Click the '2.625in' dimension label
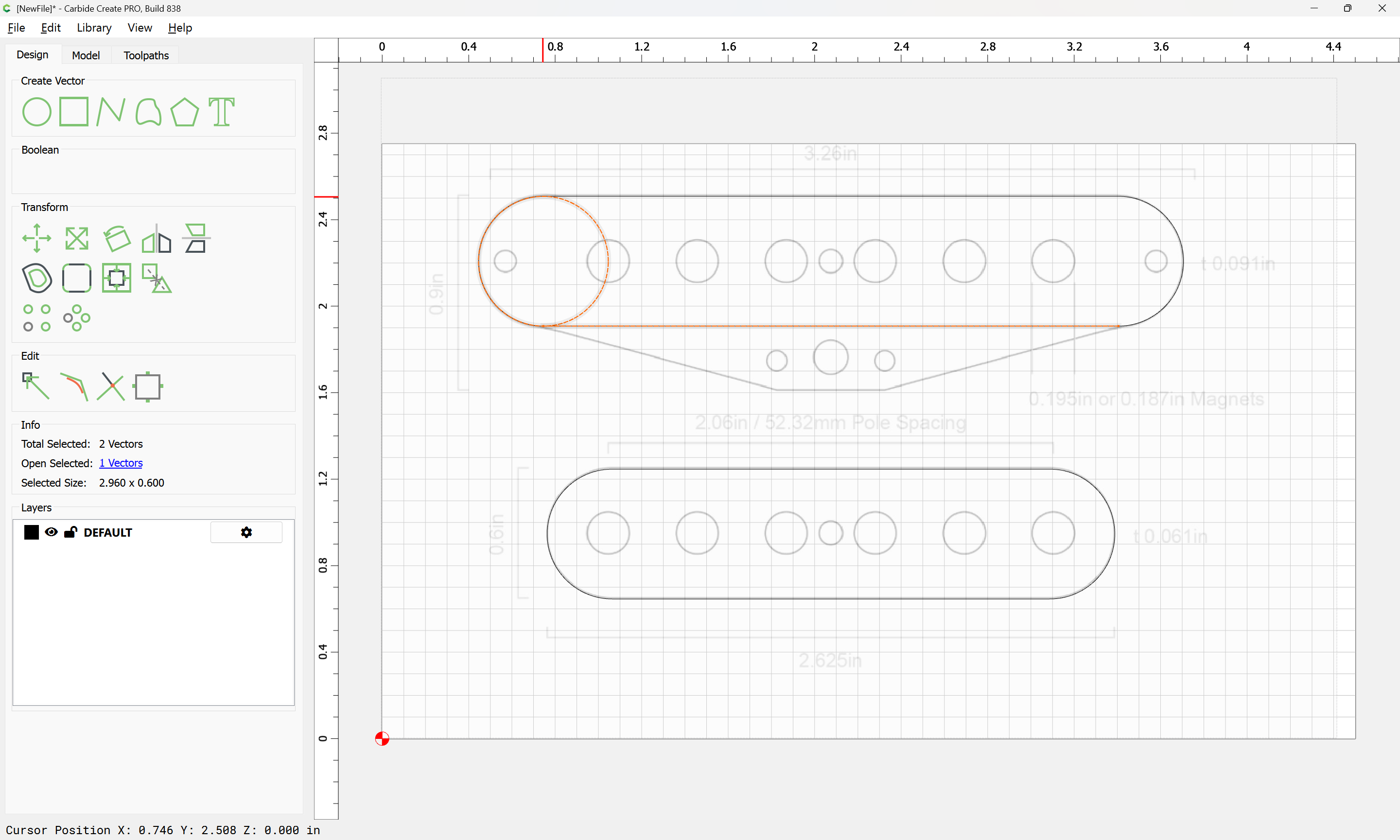 pos(830,661)
